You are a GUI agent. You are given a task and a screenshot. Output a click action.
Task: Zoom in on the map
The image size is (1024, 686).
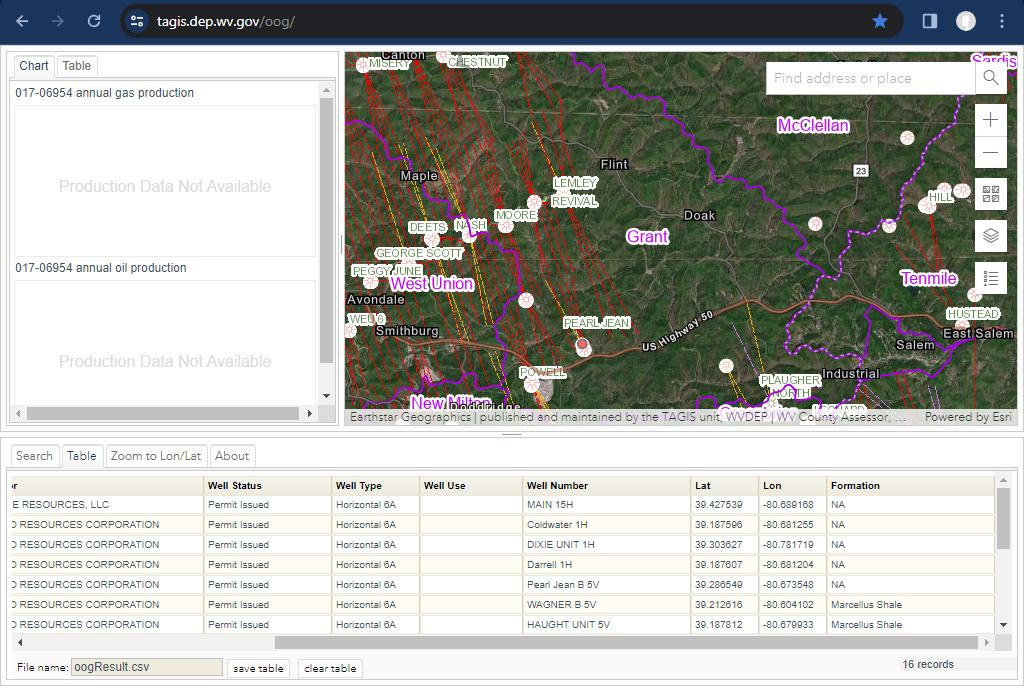(x=990, y=120)
